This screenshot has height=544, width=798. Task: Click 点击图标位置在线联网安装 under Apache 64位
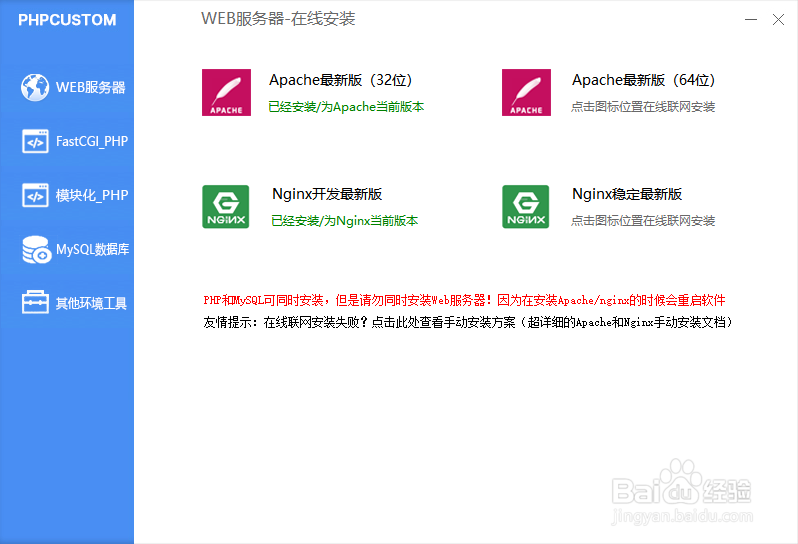point(643,107)
